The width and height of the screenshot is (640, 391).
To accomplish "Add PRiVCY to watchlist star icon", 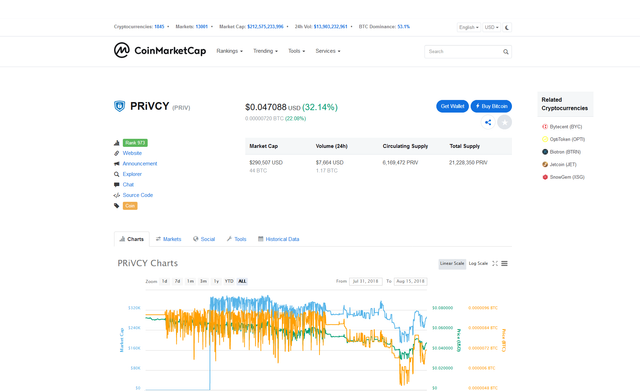I will (x=504, y=122).
